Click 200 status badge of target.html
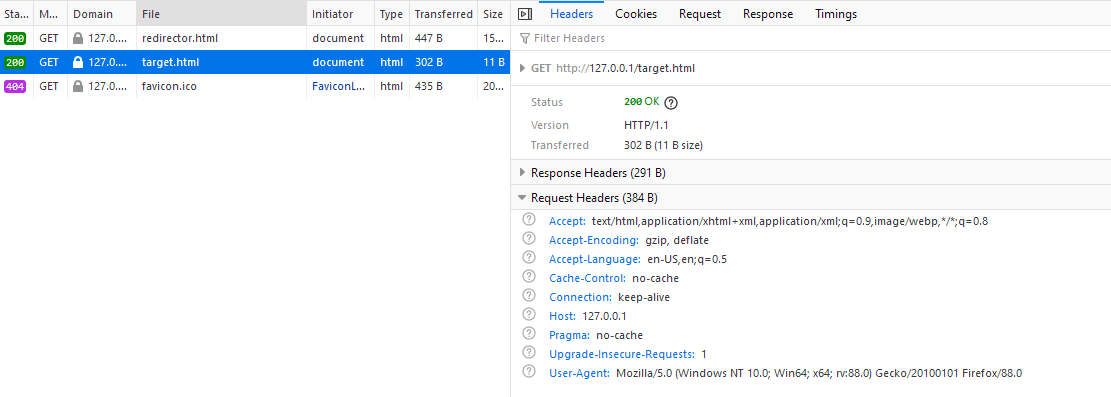The image size is (1111, 397). pyautogui.click(x=15, y=62)
